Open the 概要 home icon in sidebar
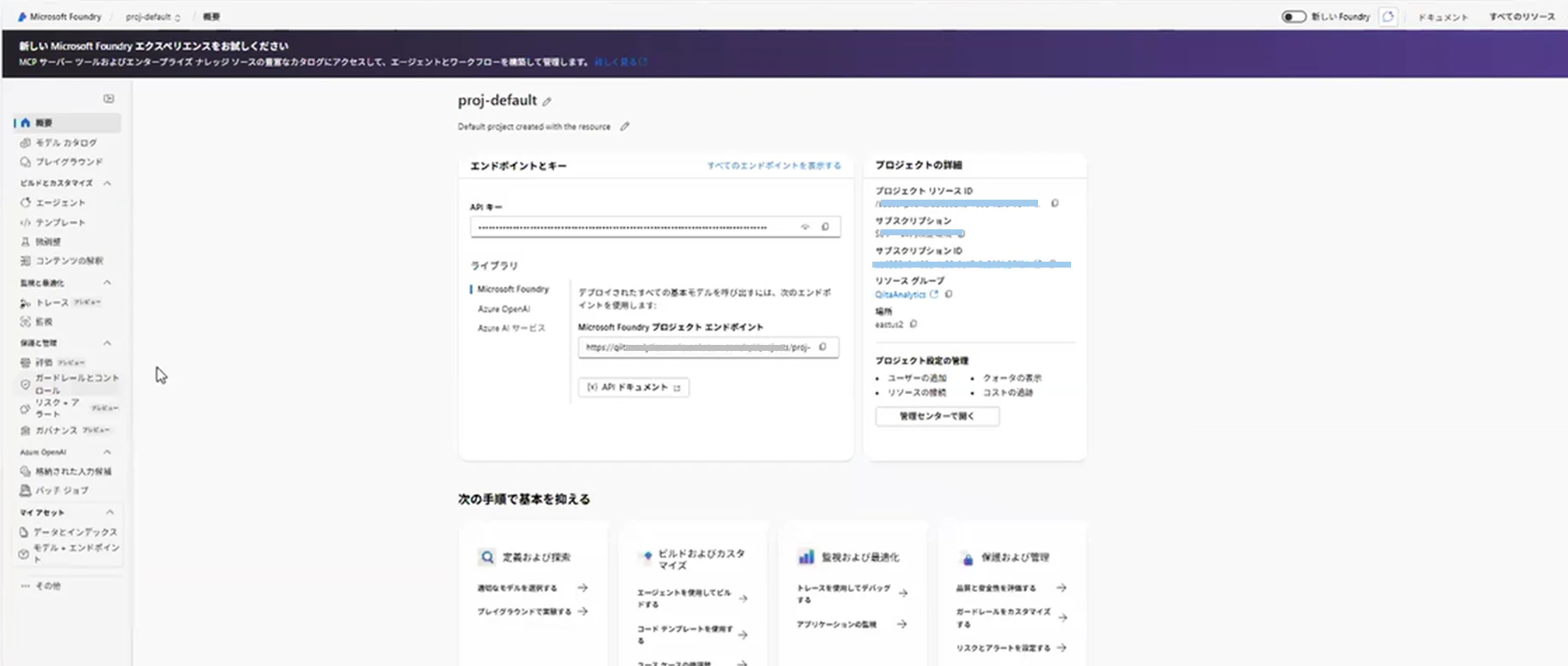The width and height of the screenshot is (1568, 666). pyautogui.click(x=25, y=123)
